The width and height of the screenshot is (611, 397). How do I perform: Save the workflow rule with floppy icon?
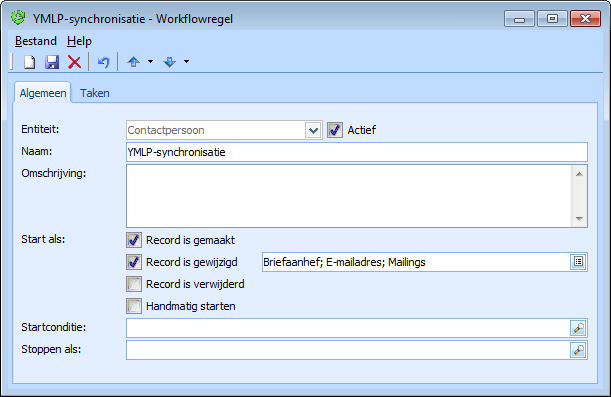(x=52, y=62)
